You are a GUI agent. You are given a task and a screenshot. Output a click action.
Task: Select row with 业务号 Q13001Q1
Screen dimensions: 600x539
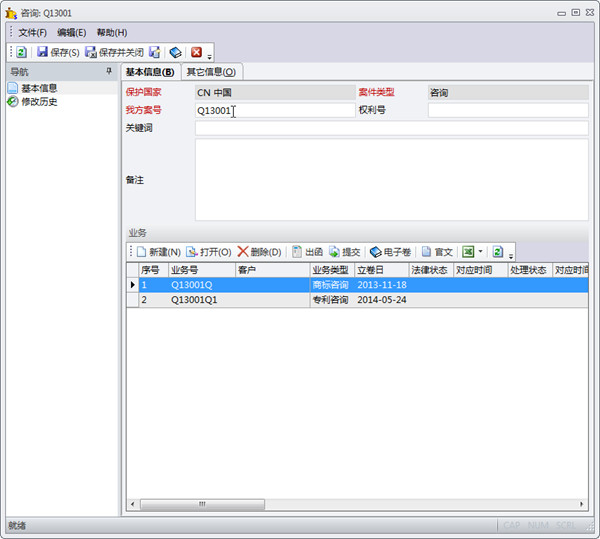tap(357, 300)
